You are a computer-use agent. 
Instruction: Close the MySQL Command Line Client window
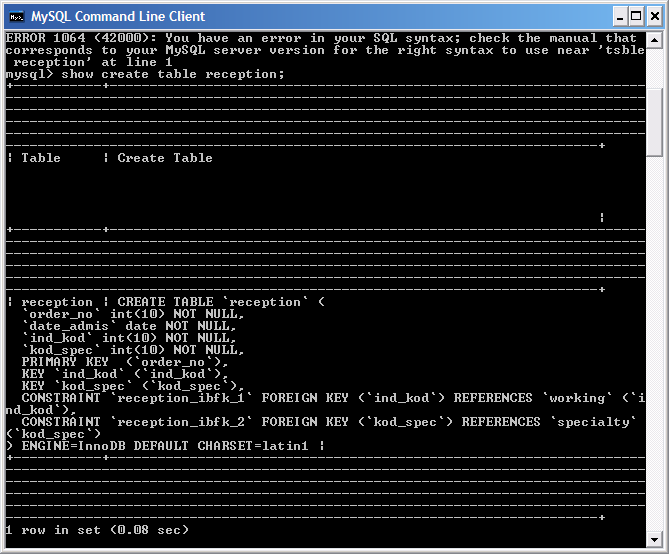click(x=654, y=17)
